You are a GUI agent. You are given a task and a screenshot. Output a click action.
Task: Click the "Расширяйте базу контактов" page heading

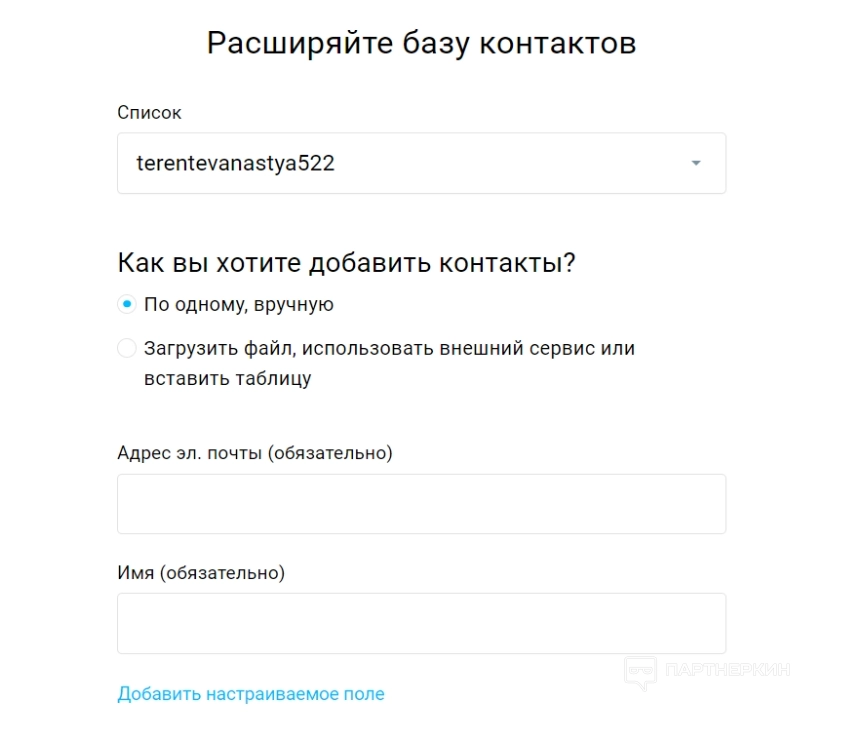click(x=421, y=44)
